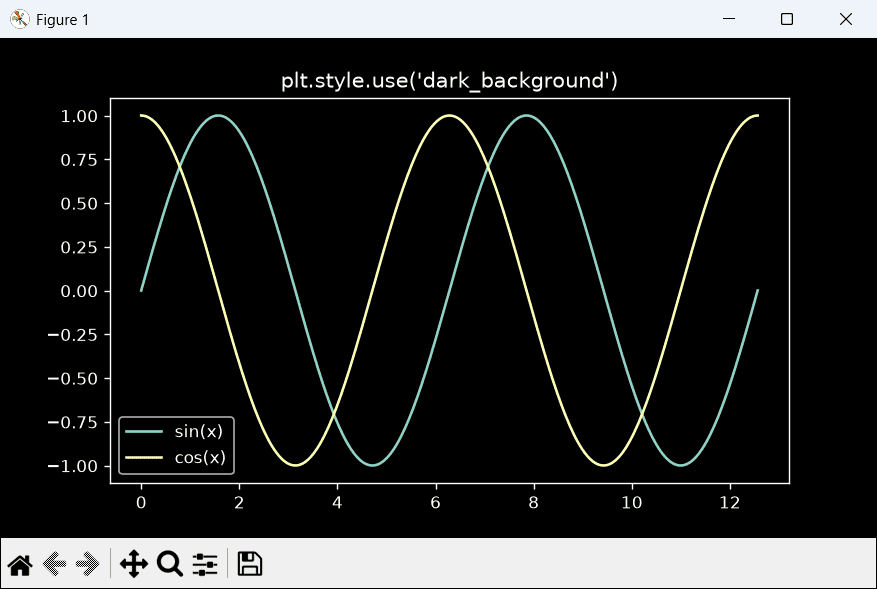Click the y-axis label −0.75
The width and height of the screenshot is (877, 589).
pyautogui.click(x=73, y=422)
